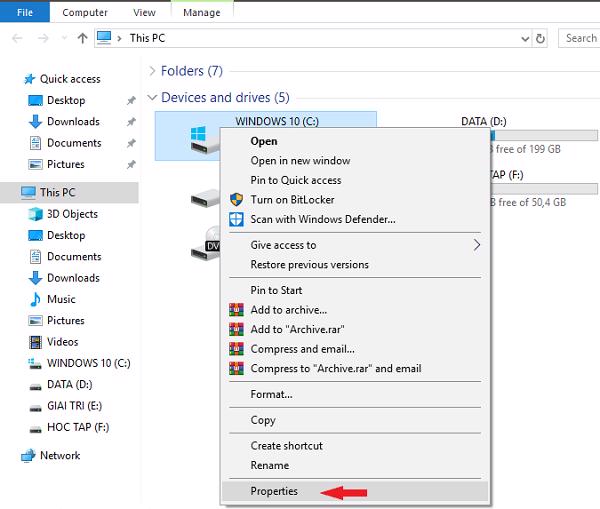Click the BitLocker shield icon in context menu

coord(237,200)
